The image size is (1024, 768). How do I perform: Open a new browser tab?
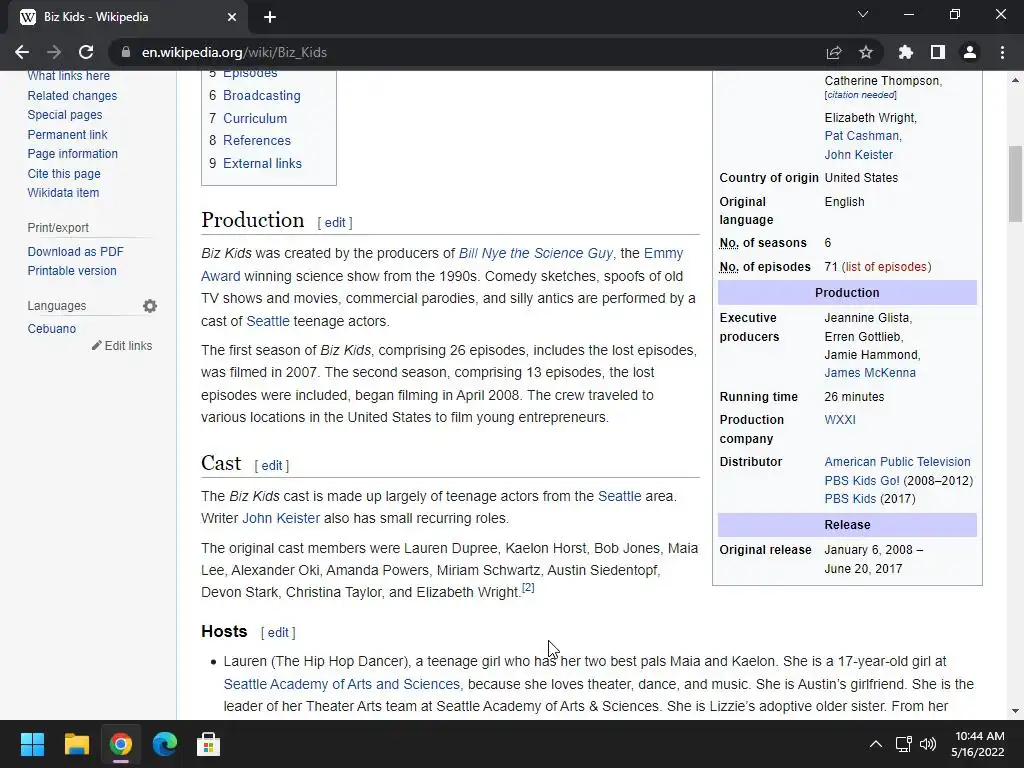click(270, 17)
